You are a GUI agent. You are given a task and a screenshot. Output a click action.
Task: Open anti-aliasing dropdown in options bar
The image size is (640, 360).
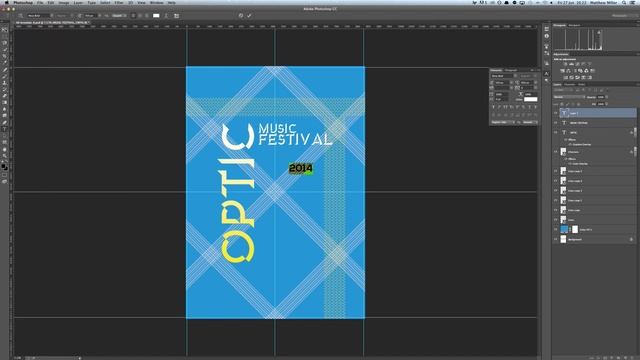click(x=119, y=16)
